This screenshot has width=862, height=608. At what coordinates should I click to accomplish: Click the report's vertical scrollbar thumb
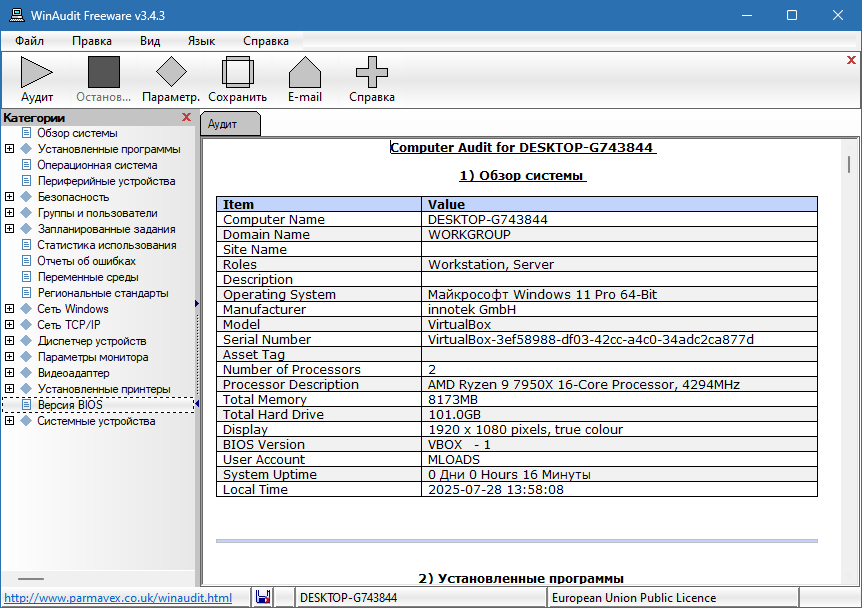tap(849, 164)
